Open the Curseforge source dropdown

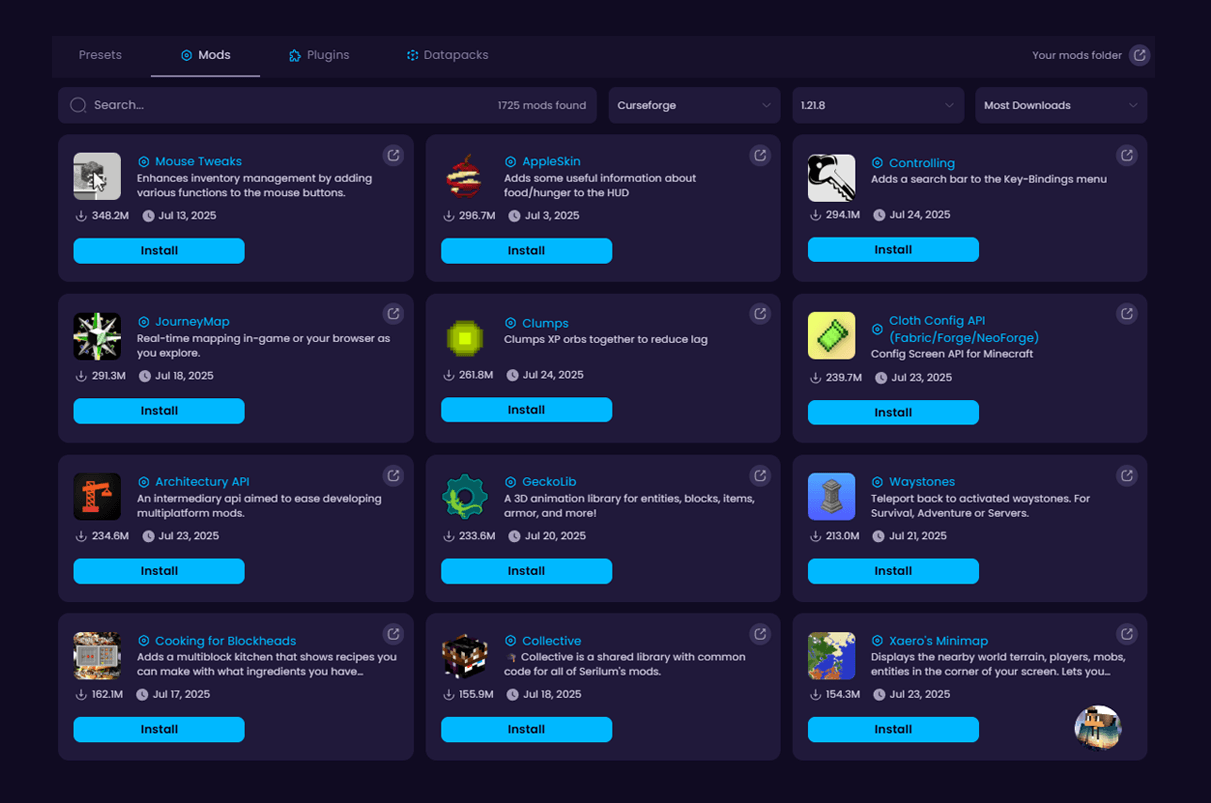coord(694,105)
